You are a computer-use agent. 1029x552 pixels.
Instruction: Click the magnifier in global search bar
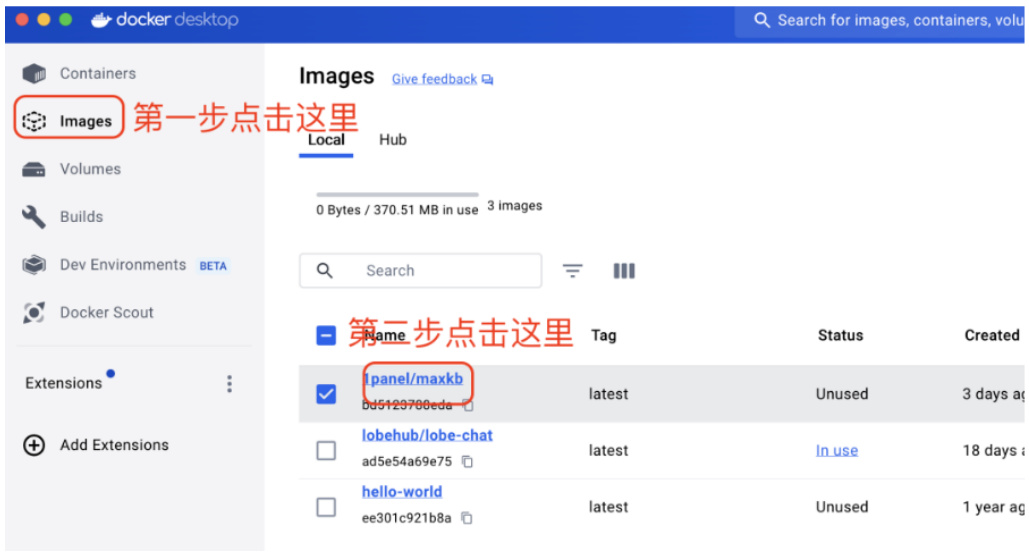coord(761,20)
